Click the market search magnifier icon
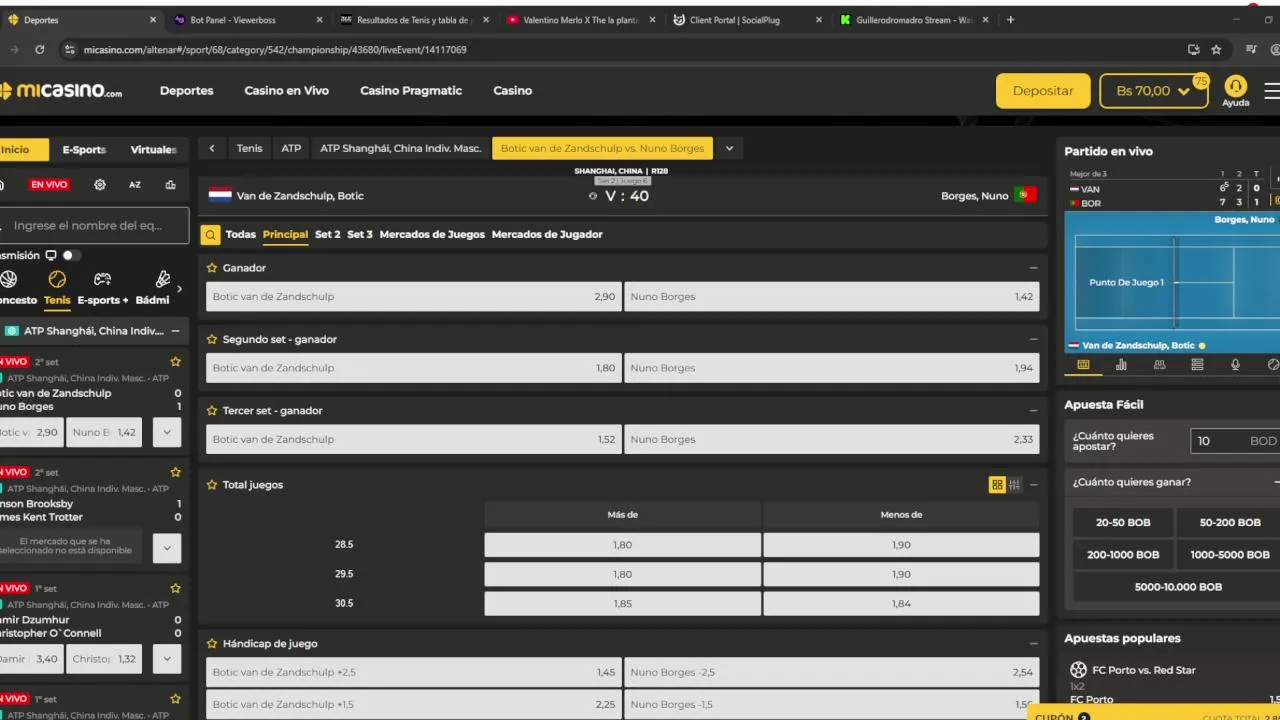 click(211, 235)
